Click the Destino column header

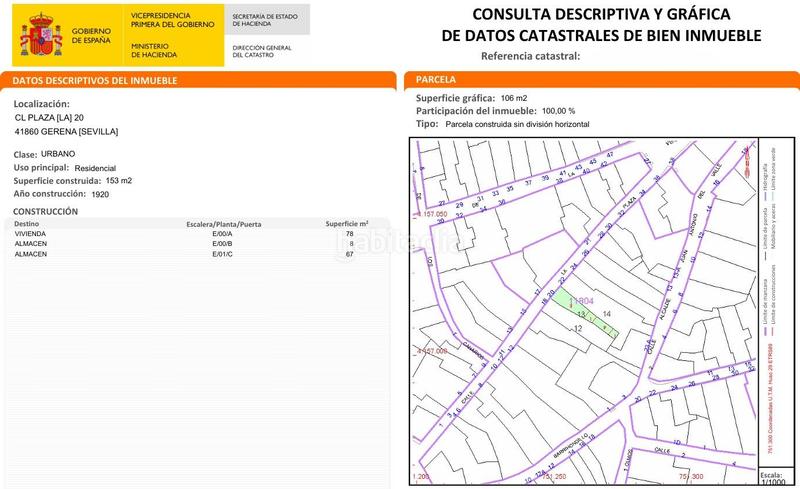29,224
